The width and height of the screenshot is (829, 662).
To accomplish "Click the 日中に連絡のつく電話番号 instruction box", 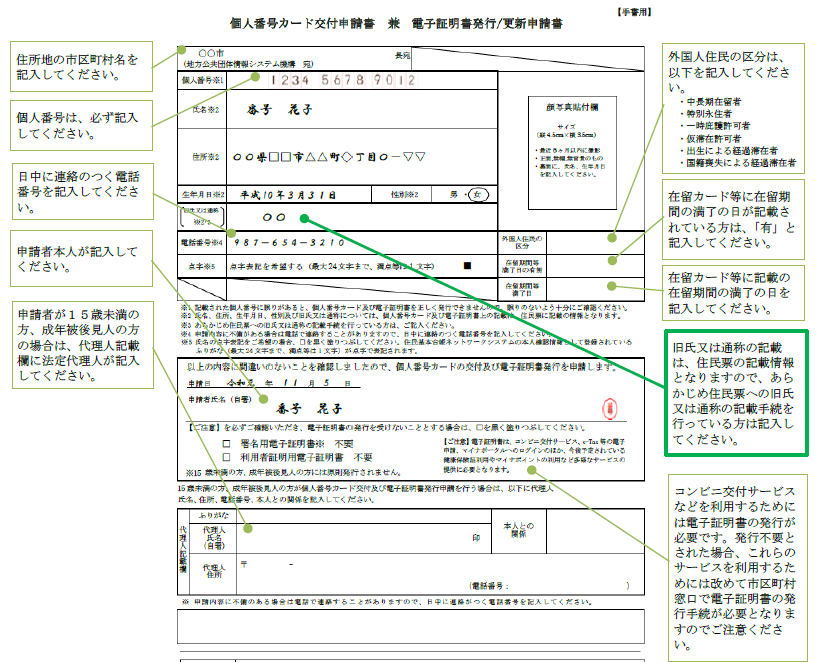I will coord(82,191).
